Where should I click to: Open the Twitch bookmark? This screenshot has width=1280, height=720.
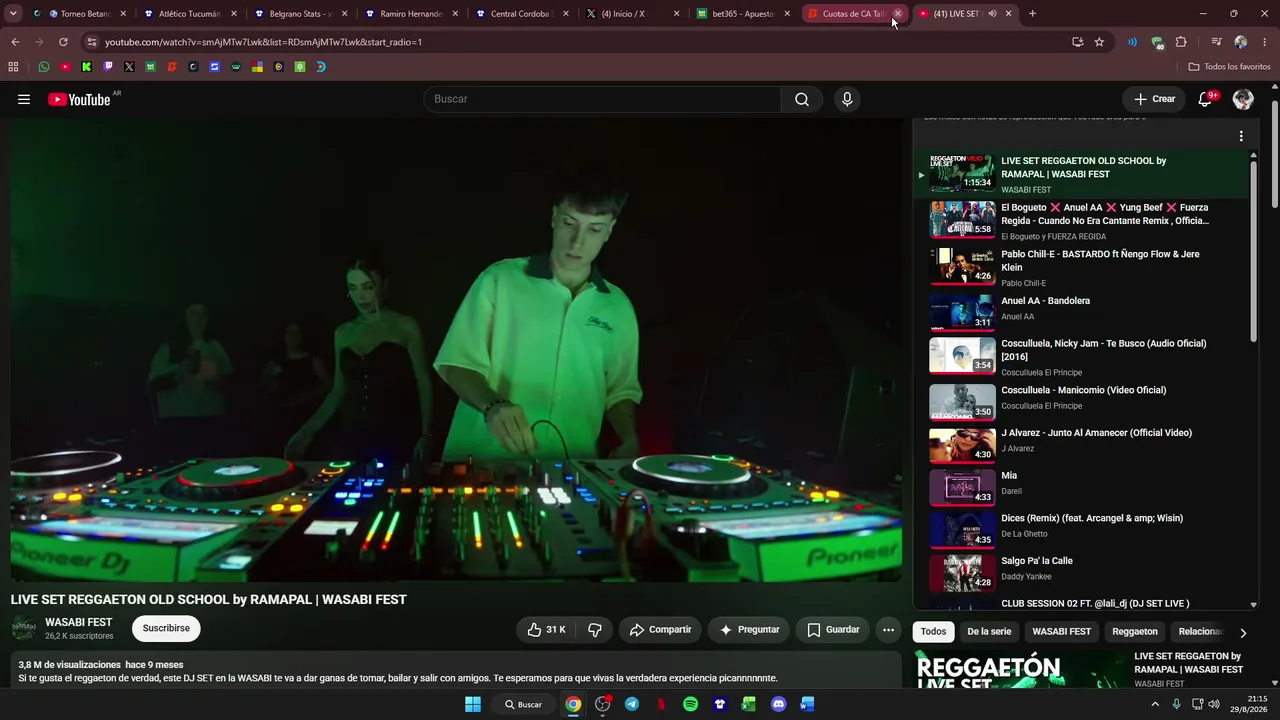pyautogui.click(x=108, y=67)
